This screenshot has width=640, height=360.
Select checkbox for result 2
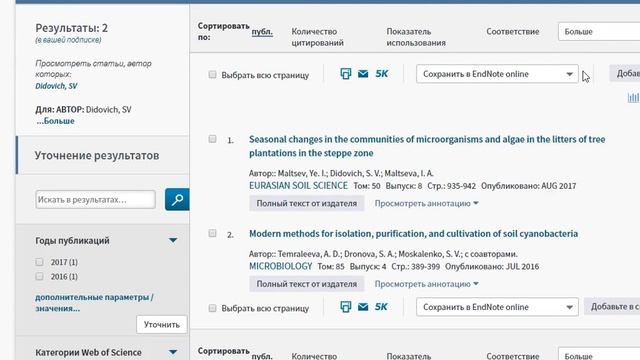pos(212,233)
